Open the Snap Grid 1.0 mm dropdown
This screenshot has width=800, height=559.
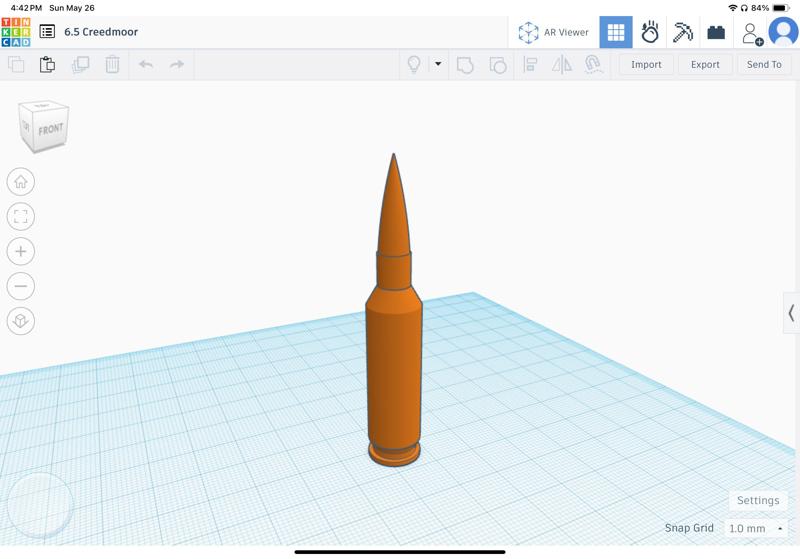point(756,528)
